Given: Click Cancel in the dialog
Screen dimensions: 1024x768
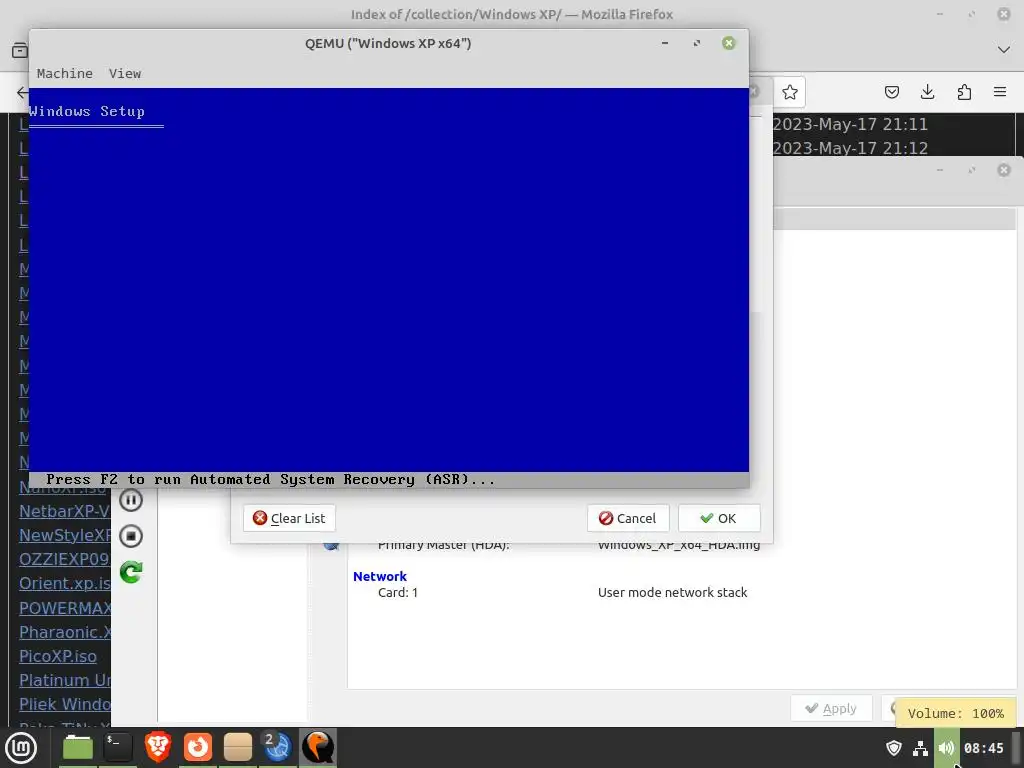Looking at the screenshot, I should click(x=628, y=518).
